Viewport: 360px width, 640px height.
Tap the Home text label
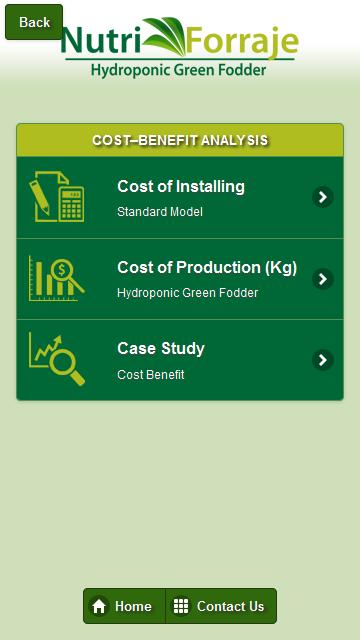[133, 607]
